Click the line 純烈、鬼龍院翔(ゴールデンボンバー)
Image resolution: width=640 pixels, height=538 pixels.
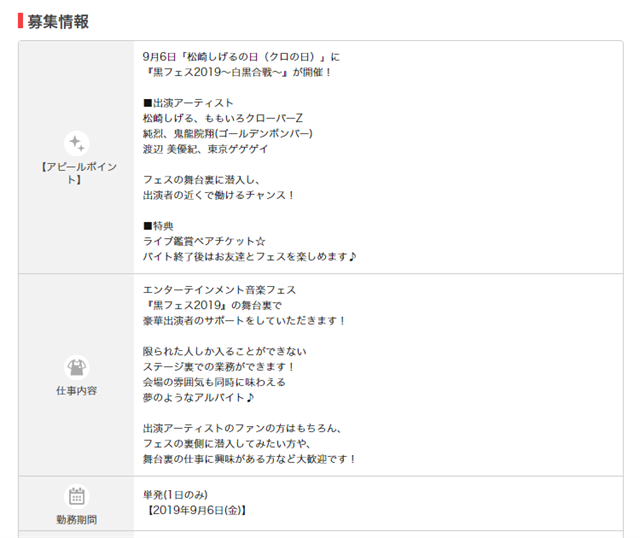[x=228, y=133]
